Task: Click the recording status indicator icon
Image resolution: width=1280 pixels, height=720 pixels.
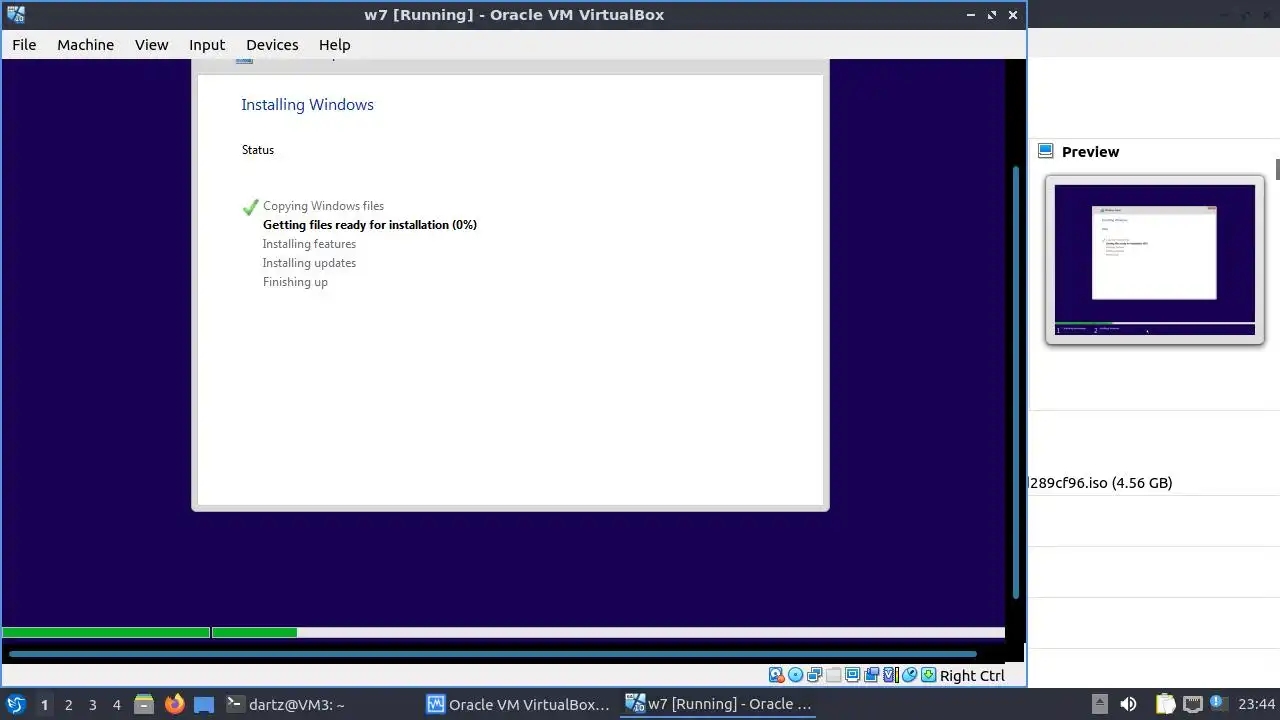Action: click(x=871, y=675)
